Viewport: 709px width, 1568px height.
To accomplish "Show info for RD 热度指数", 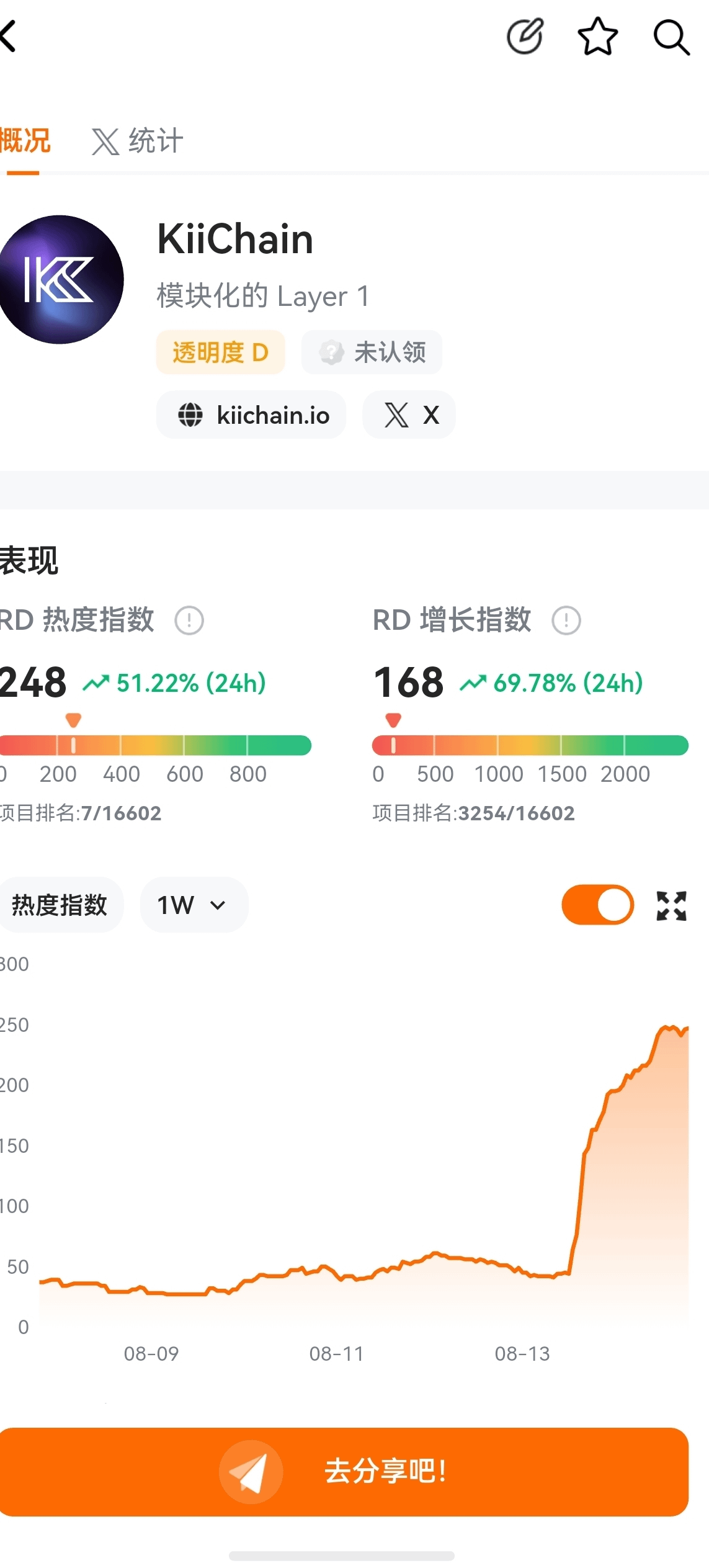I will [189, 620].
